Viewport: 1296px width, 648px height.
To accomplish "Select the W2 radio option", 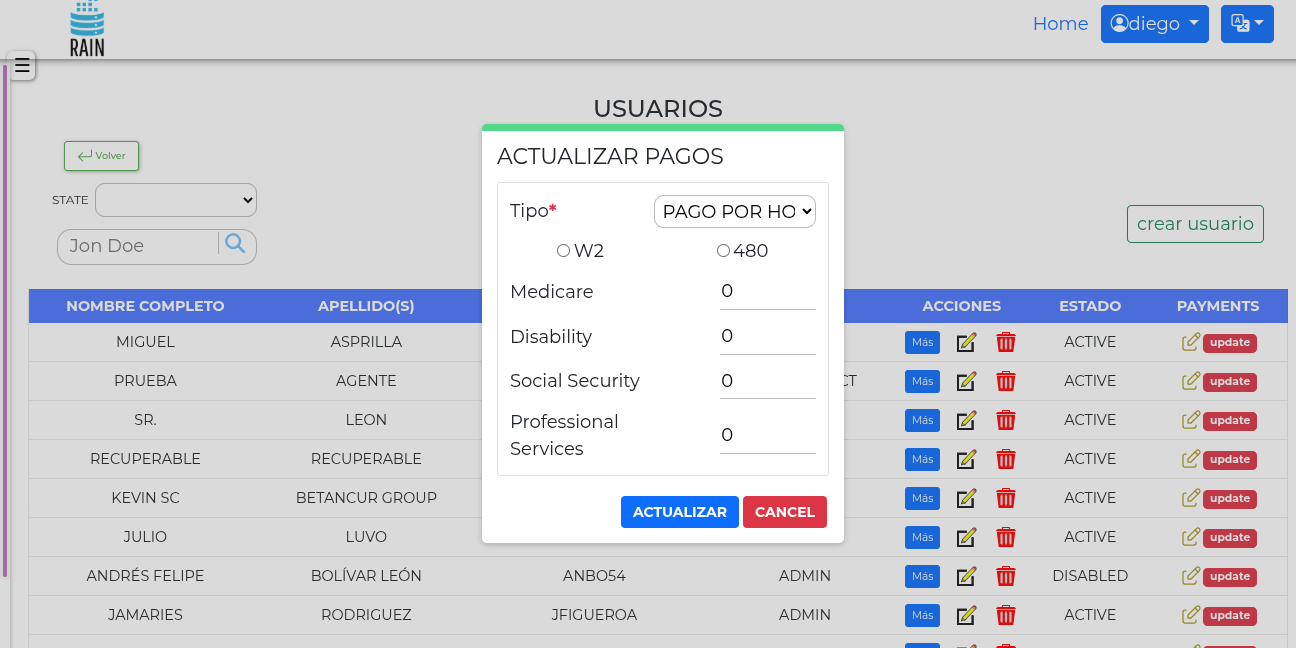I will (563, 251).
